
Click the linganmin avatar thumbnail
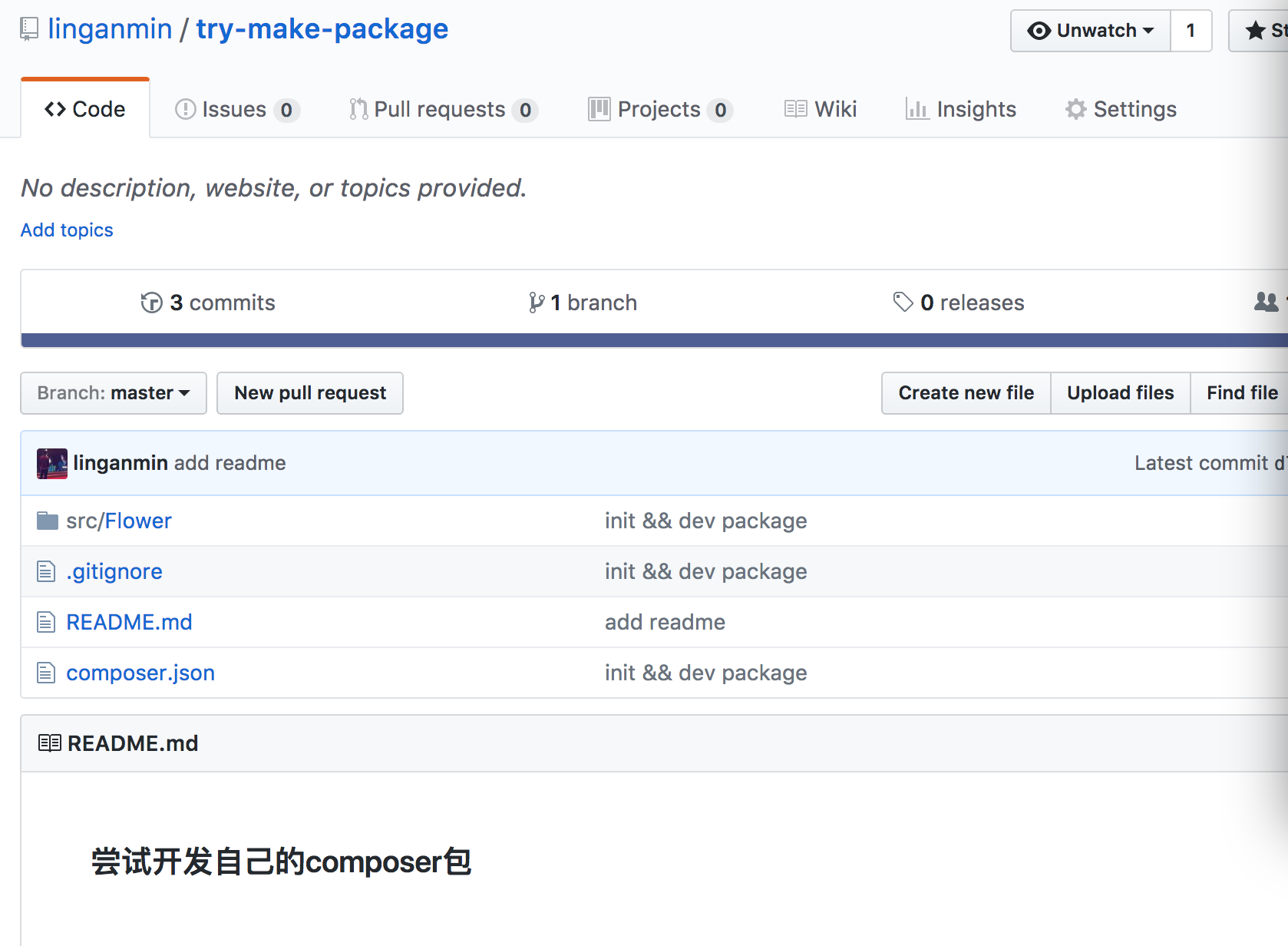point(52,464)
